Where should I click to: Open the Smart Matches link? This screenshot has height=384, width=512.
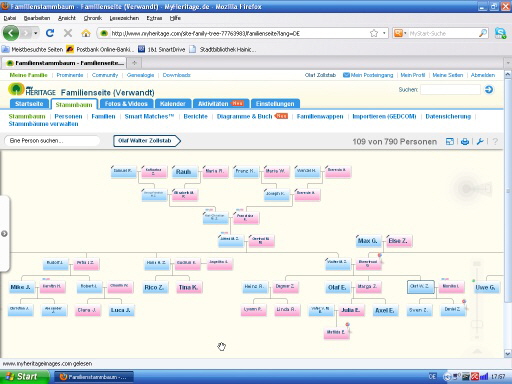click(149, 116)
